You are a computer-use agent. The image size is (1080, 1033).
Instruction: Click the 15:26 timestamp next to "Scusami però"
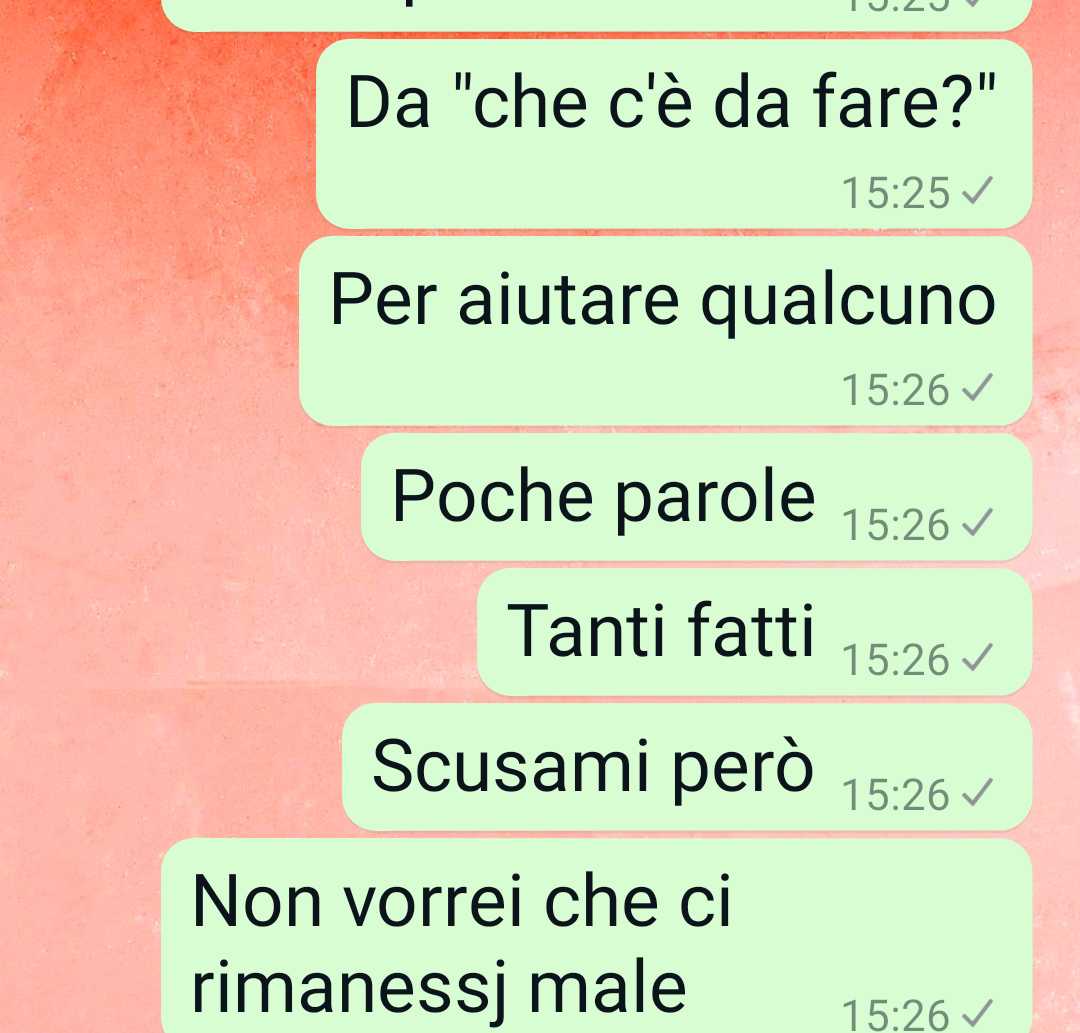(x=896, y=795)
